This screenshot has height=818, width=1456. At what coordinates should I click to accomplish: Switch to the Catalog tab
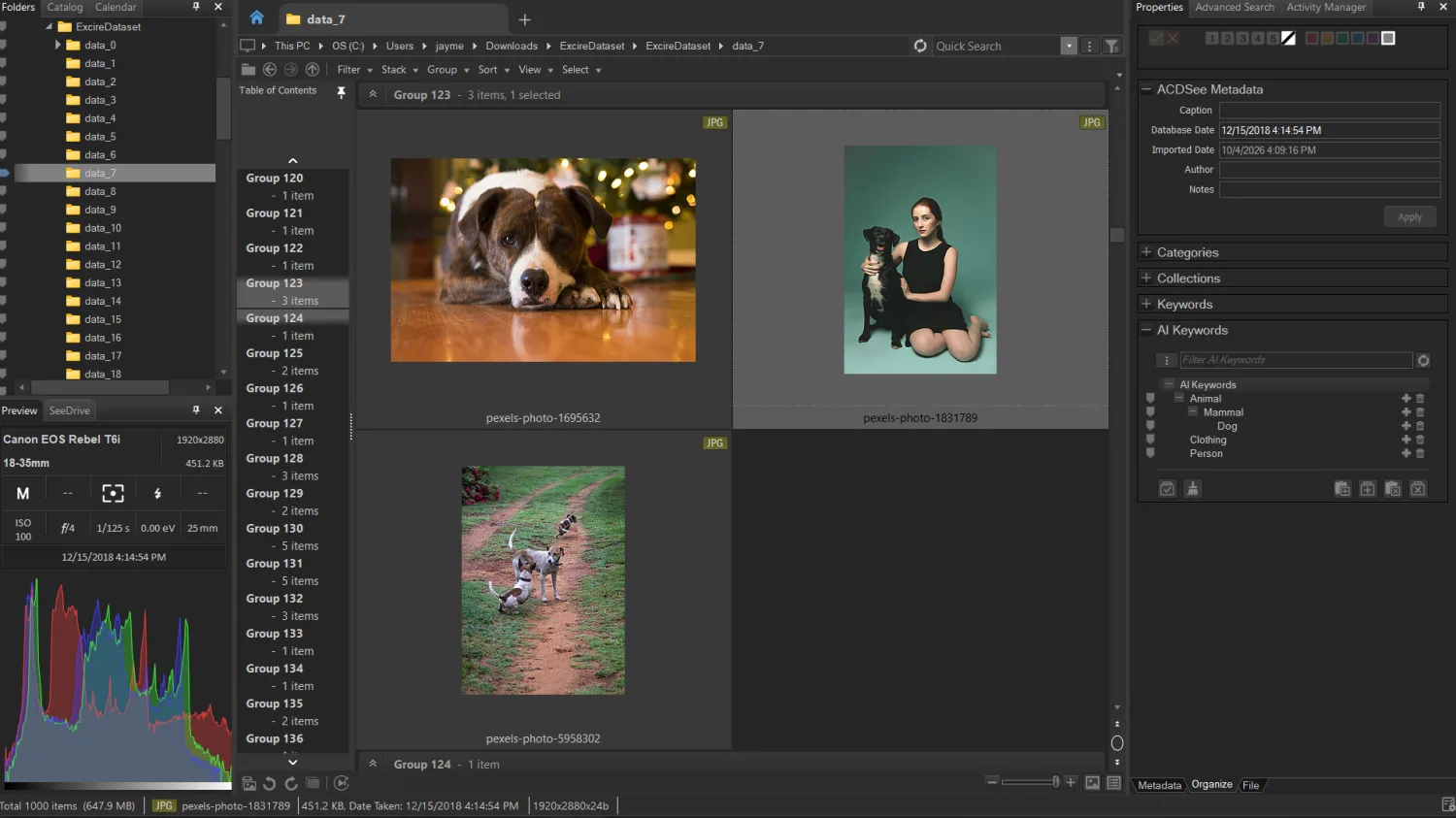pyautogui.click(x=65, y=7)
